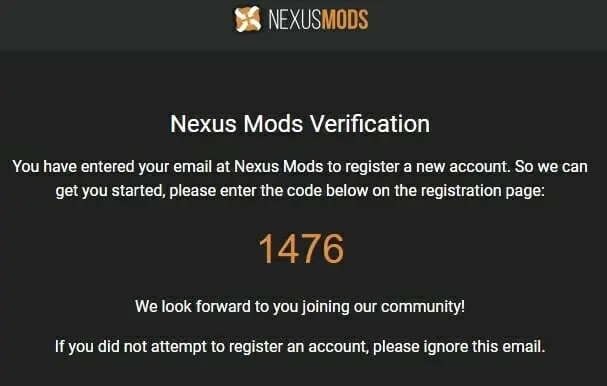The height and width of the screenshot is (386, 607).
Task: Click the digit 1 in the code
Action: click(x=267, y=249)
